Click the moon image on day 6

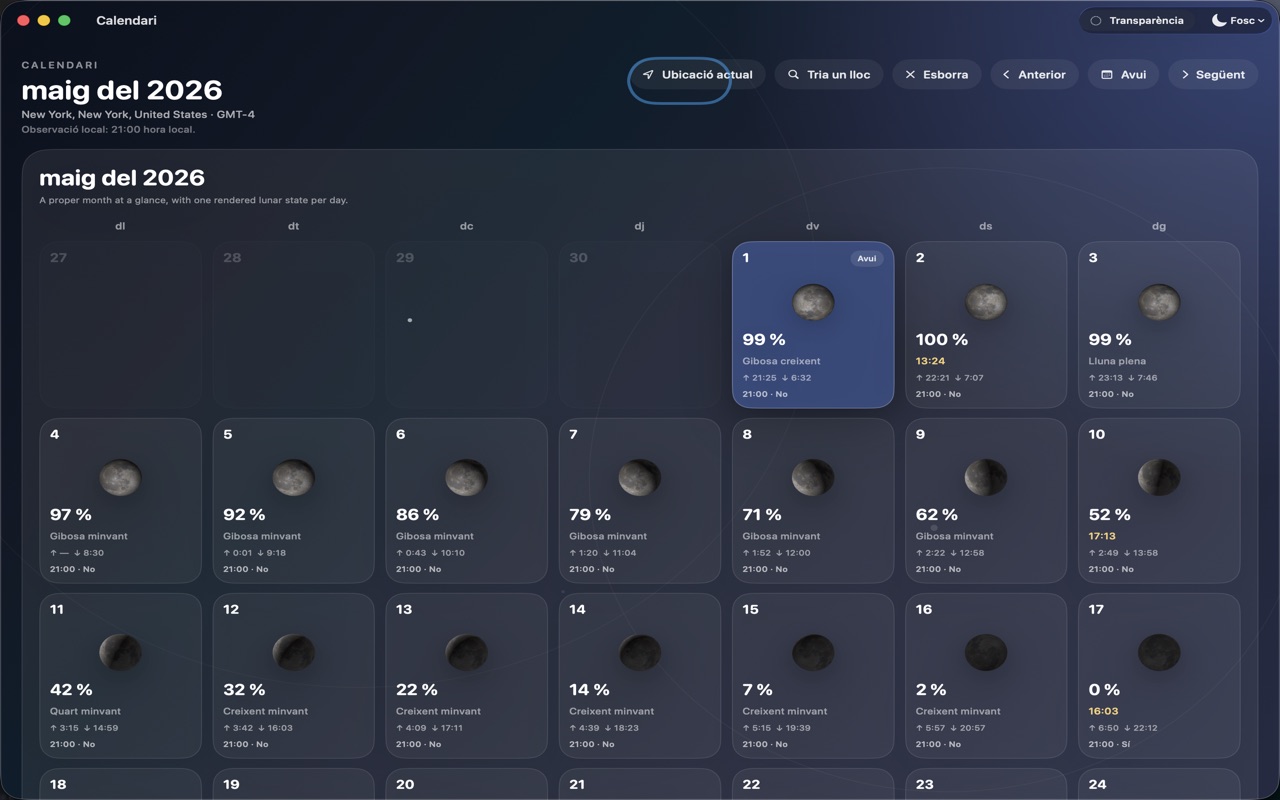pyautogui.click(x=466, y=478)
